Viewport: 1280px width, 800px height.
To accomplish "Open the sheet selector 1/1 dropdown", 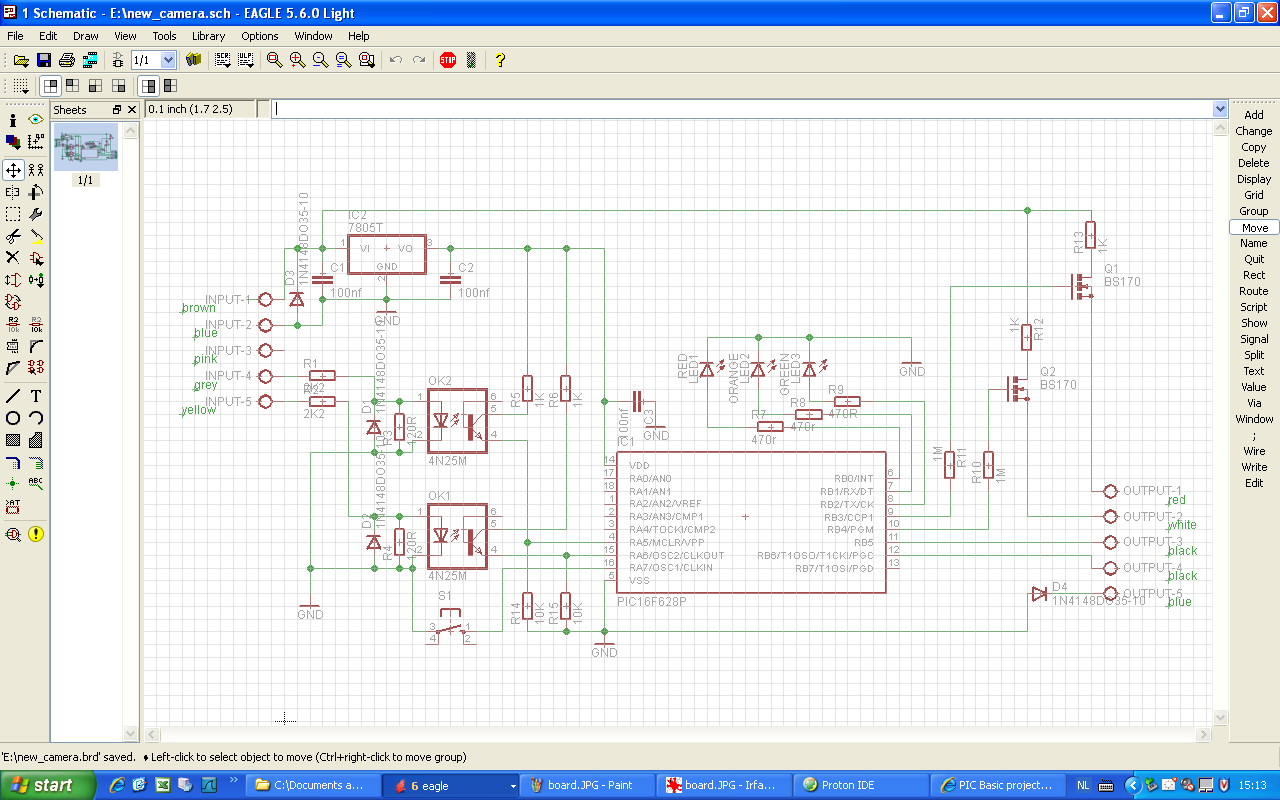I will tap(168, 60).
